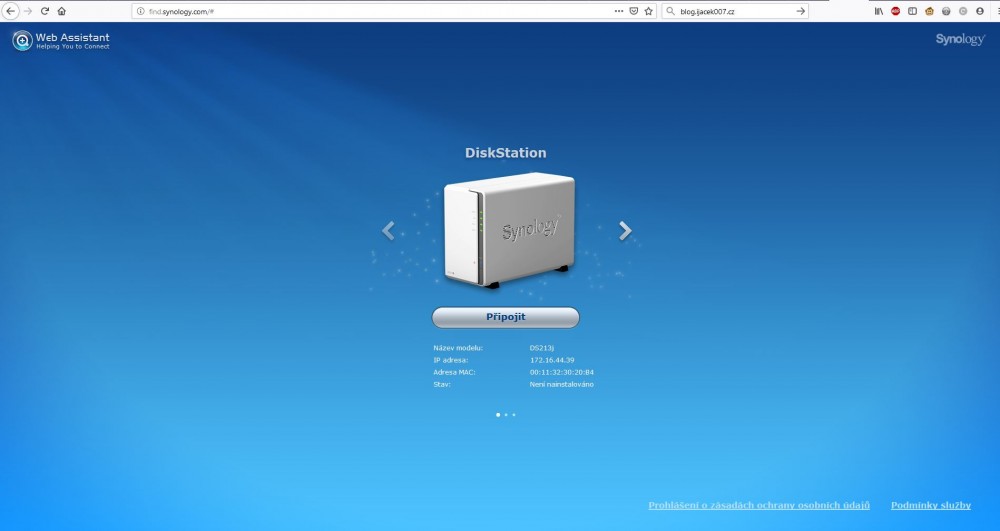This screenshot has width=1000, height=531.
Task: Bookmark this page with the star icon
Action: (648, 11)
